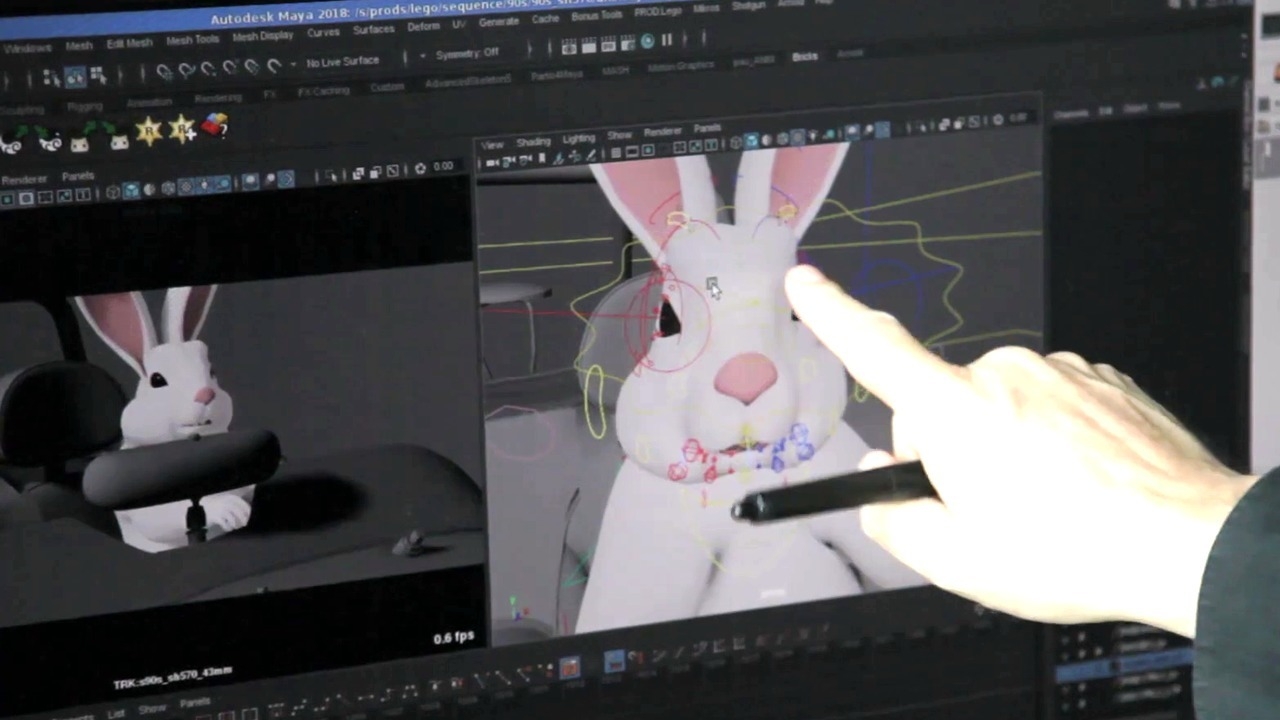This screenshot has width=1280, height=720.
Task: Click the gold star R-plus shelf icon
Action: pyautogui.click(x=182, y=129)
